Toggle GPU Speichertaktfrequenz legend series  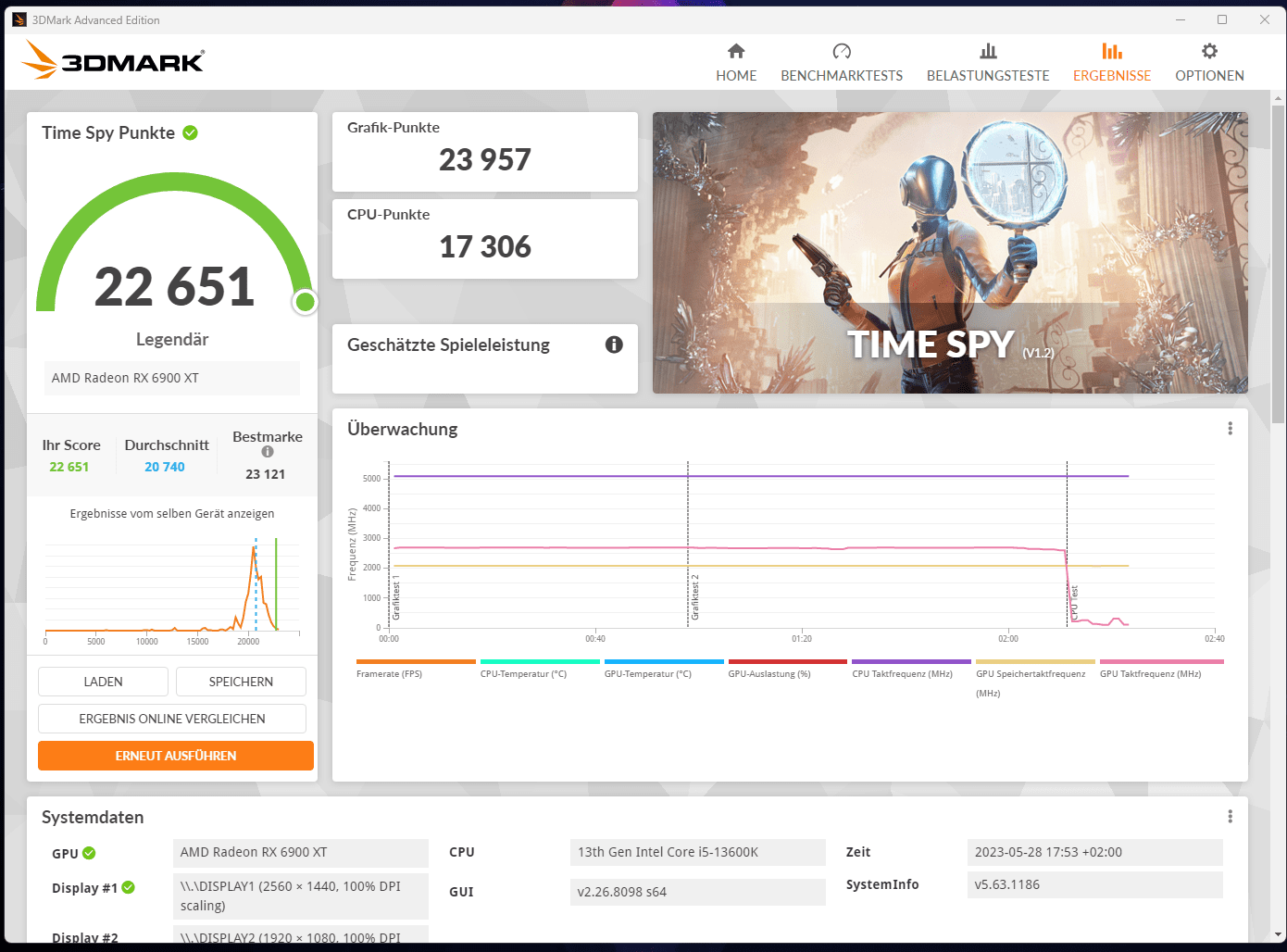tap(1035, 678)
